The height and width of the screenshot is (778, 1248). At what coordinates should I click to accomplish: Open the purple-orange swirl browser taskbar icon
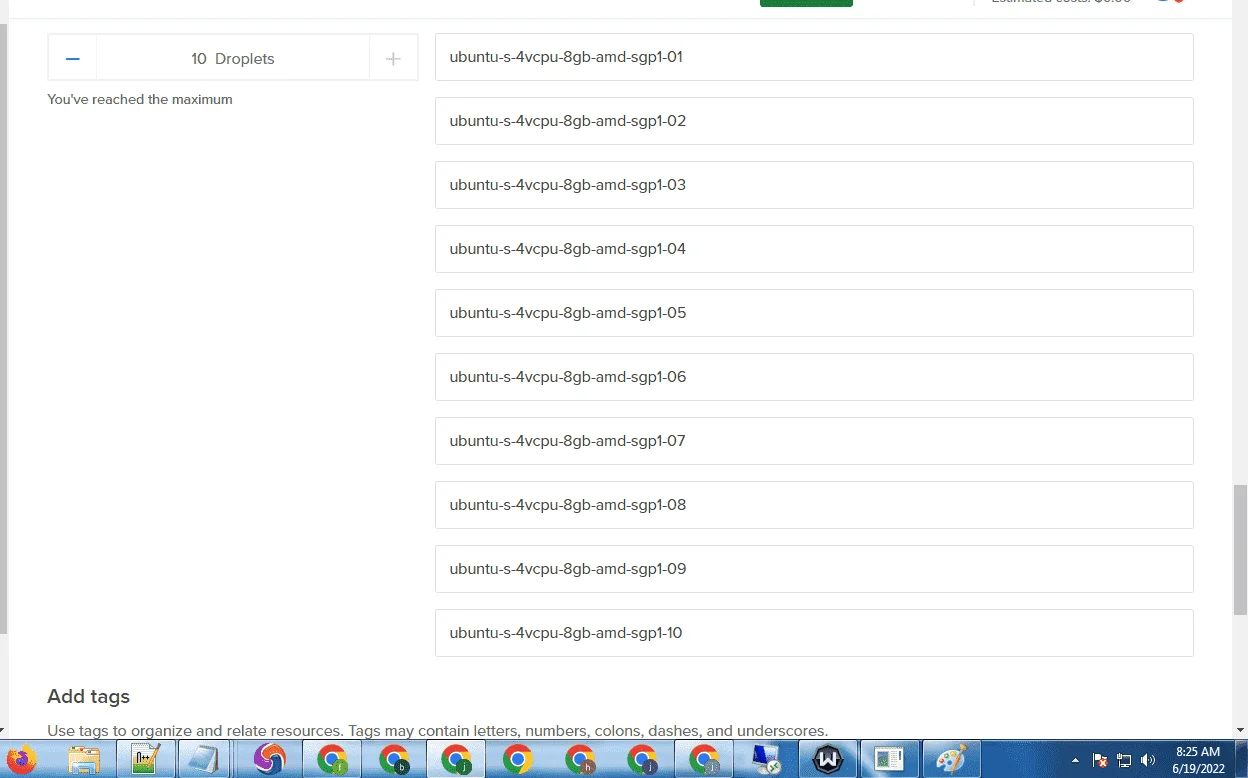[270, 760]
